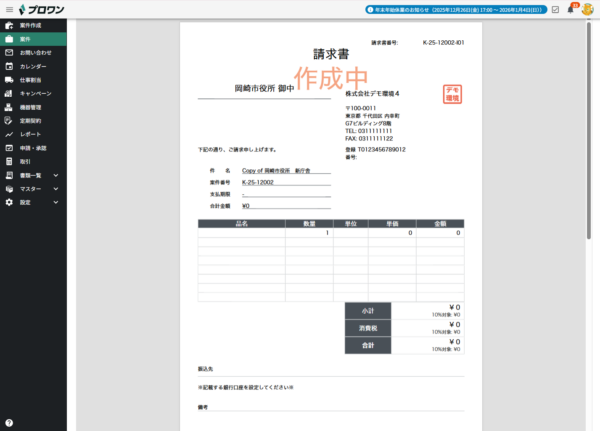This screenshot has height=431, width=600.
Task: Click the レポート chart icon
Action: tap(8, 133)
